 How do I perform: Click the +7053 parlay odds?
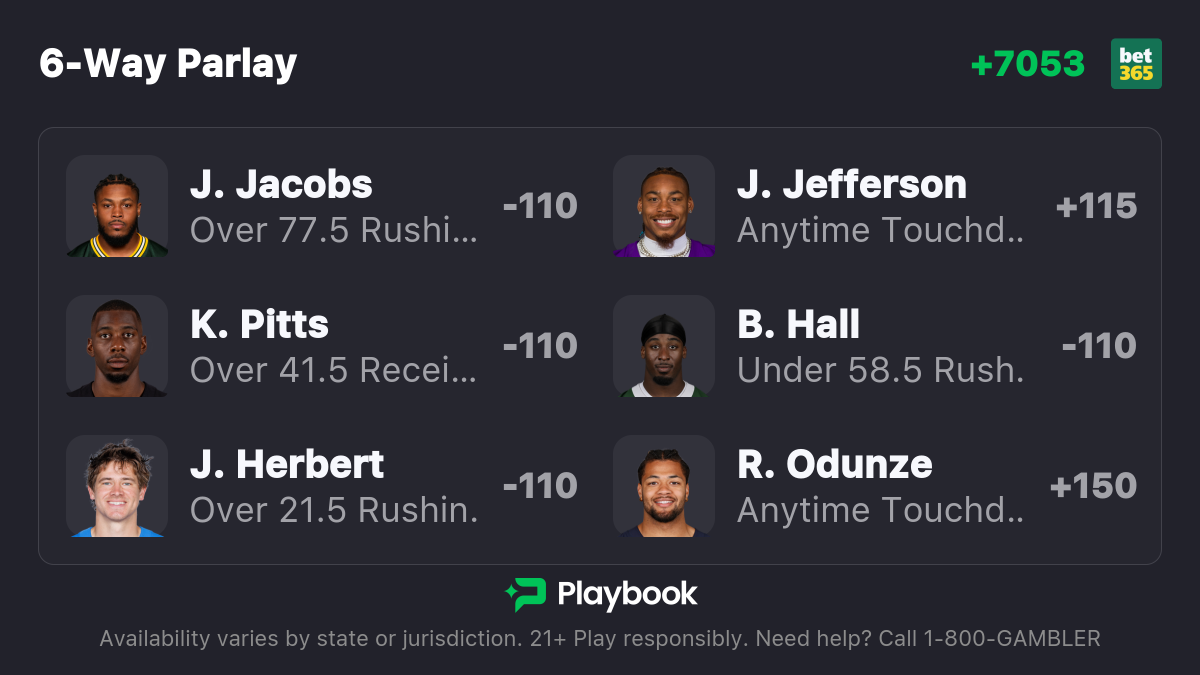tap(1027, 64)
